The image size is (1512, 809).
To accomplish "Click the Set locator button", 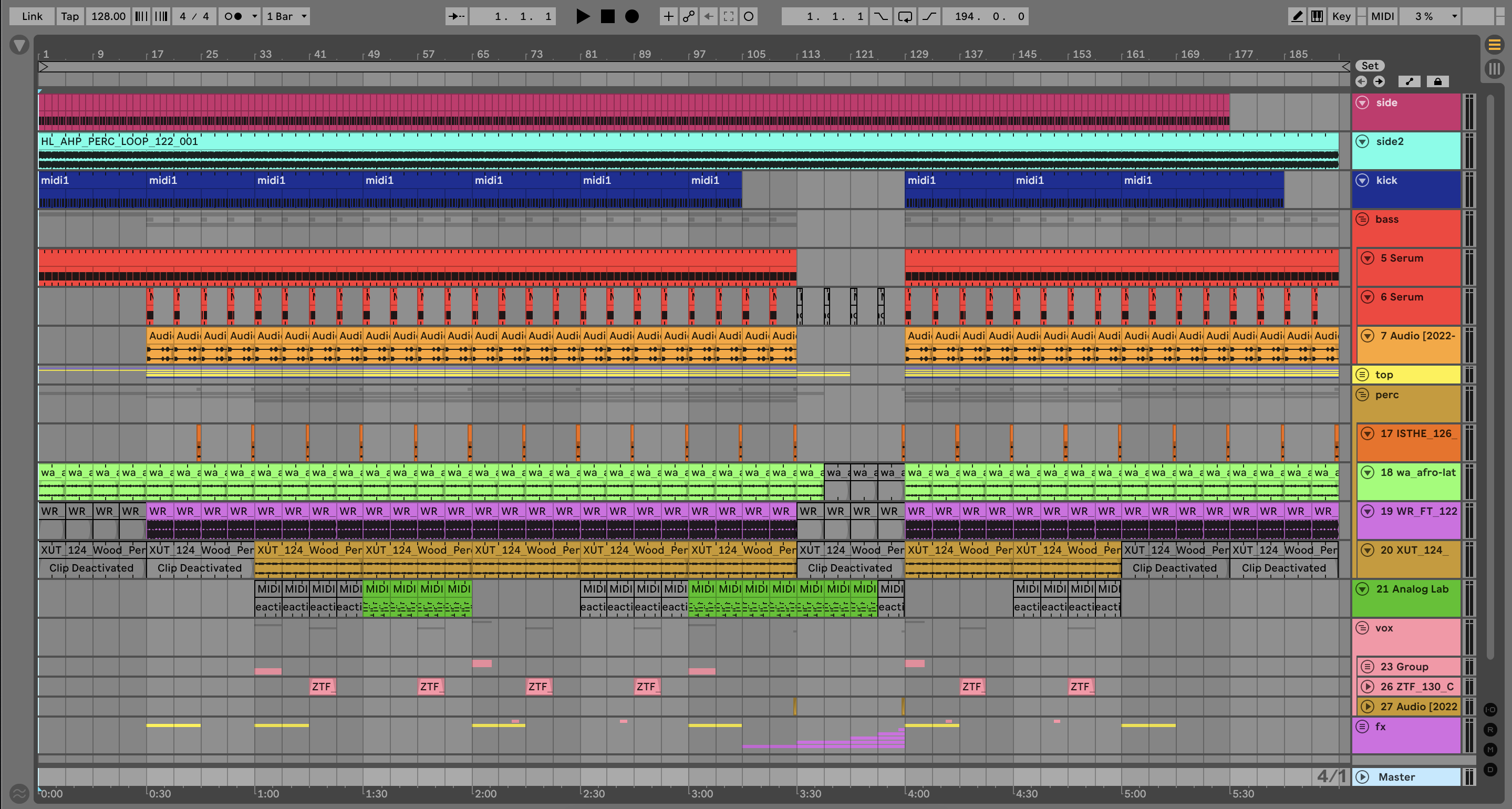I will pos(1370,66).
